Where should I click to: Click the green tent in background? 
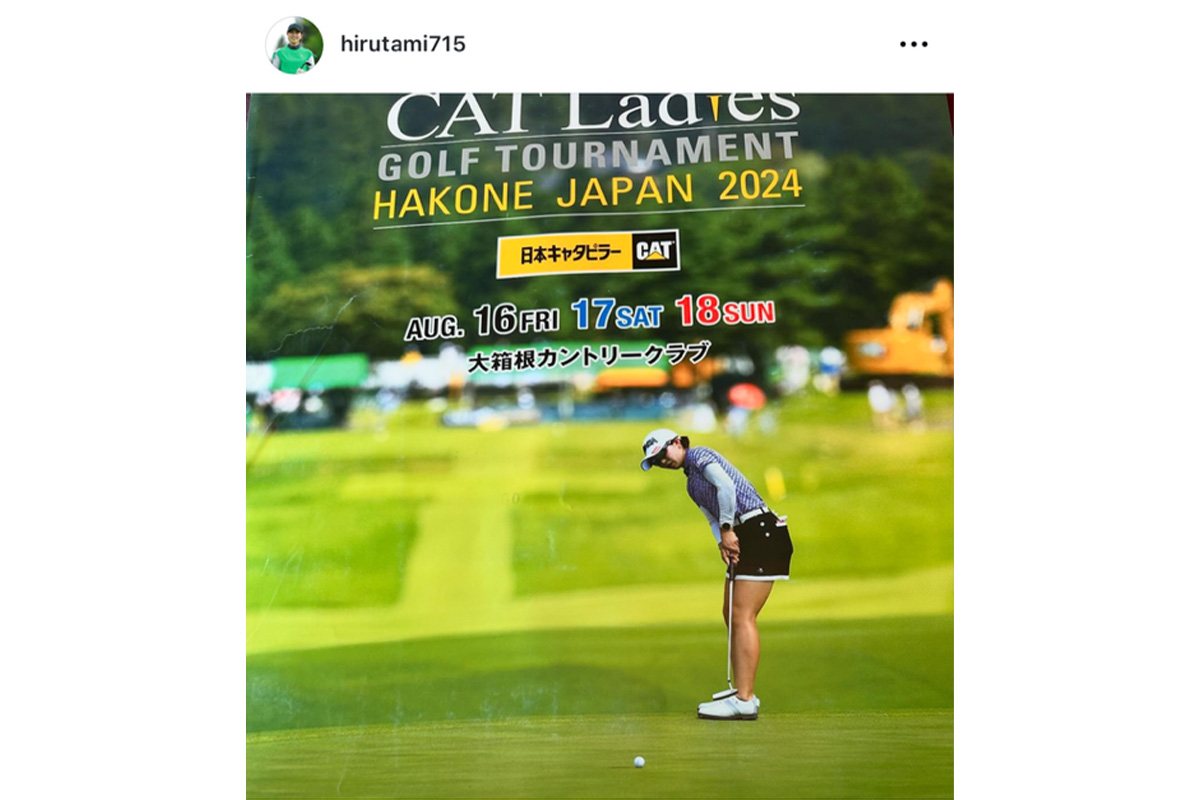pyautogui.click(x=318, y=371)
